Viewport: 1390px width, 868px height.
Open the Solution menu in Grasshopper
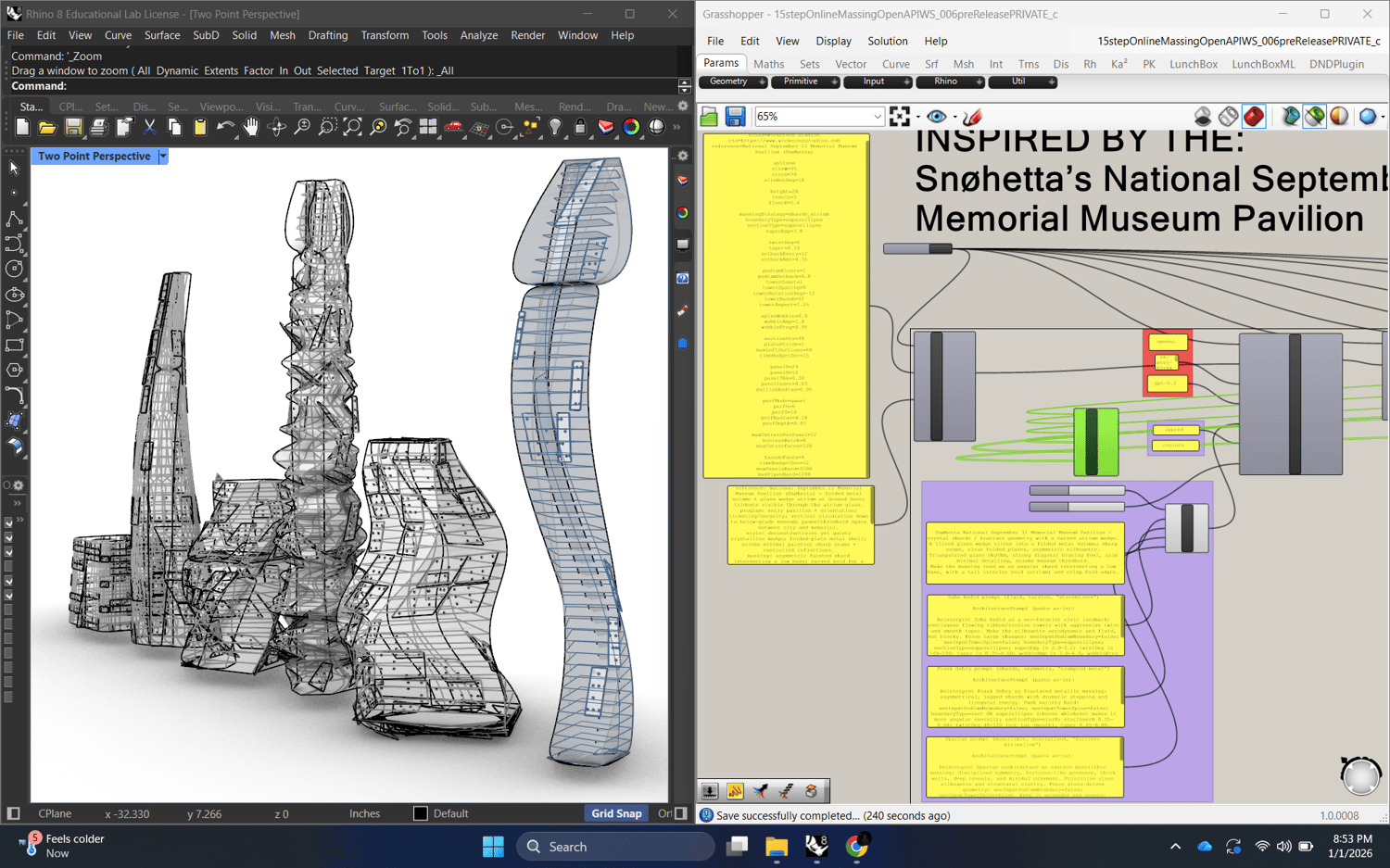pos(887,41)
